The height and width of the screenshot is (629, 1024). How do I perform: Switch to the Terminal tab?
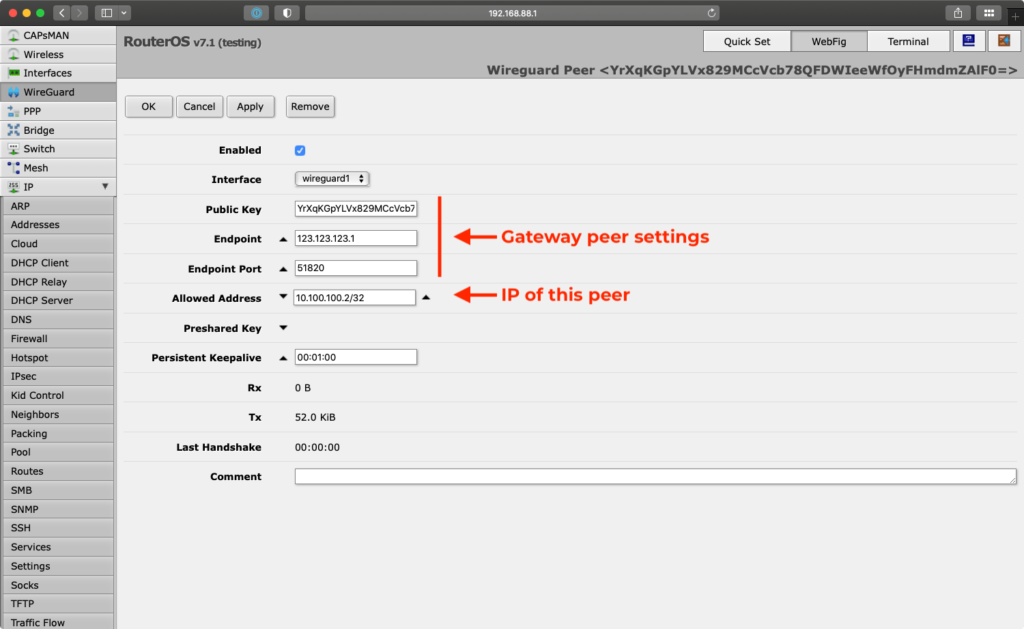tap(907, 41)
